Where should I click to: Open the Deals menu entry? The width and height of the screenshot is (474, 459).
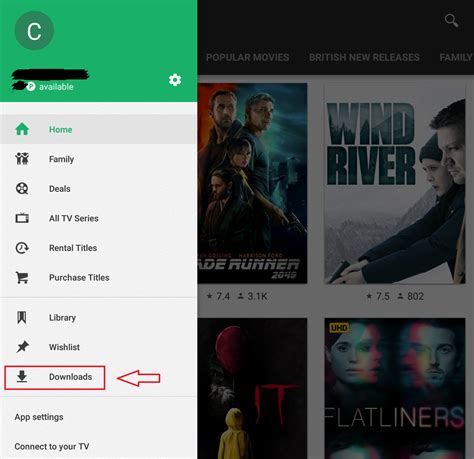(98, 189)
